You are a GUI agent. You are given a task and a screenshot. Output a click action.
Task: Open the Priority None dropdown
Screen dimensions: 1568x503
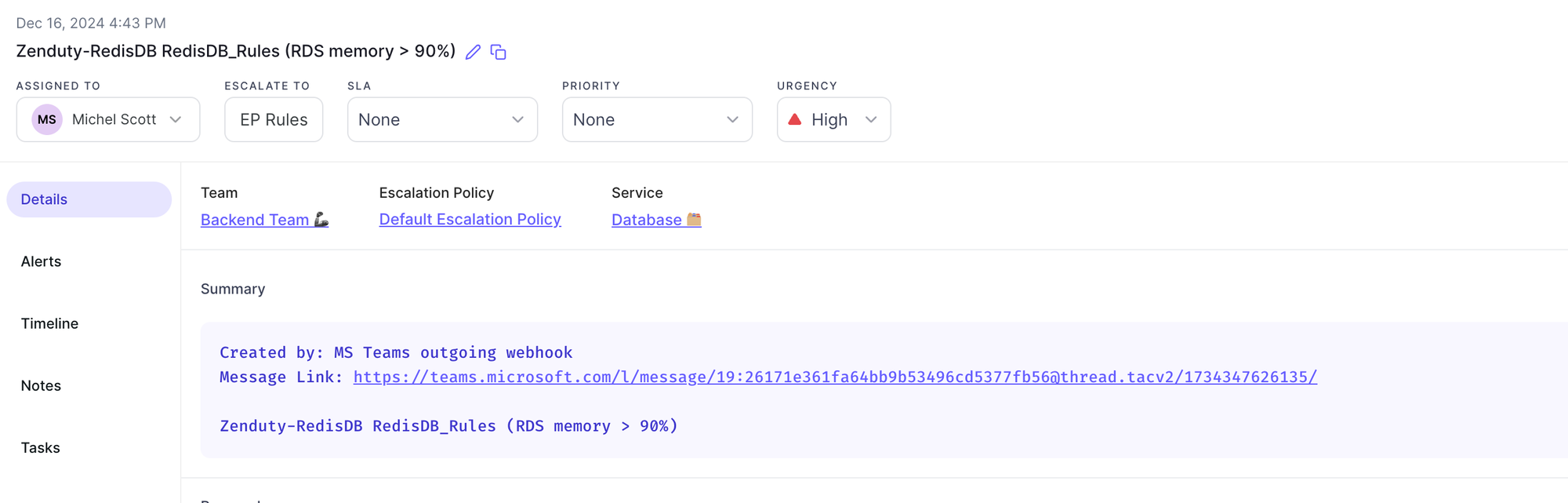[657, 119]
